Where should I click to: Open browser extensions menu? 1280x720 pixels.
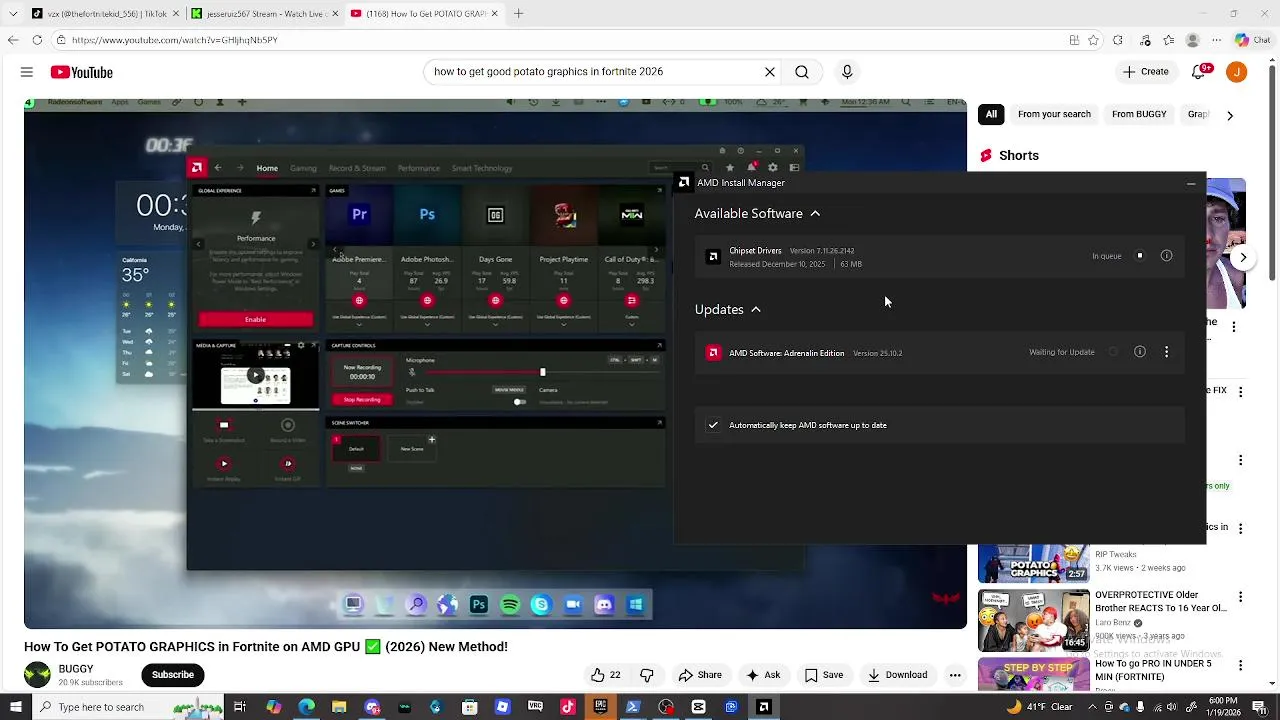pyautogui.click(x=1118, y=40)
